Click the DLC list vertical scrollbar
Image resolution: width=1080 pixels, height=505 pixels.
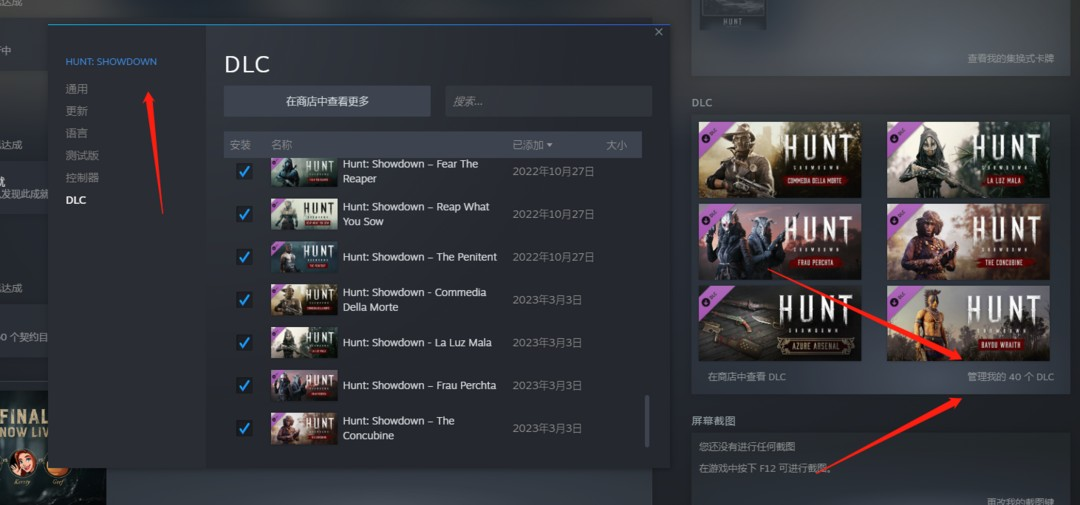pos(646,420)
